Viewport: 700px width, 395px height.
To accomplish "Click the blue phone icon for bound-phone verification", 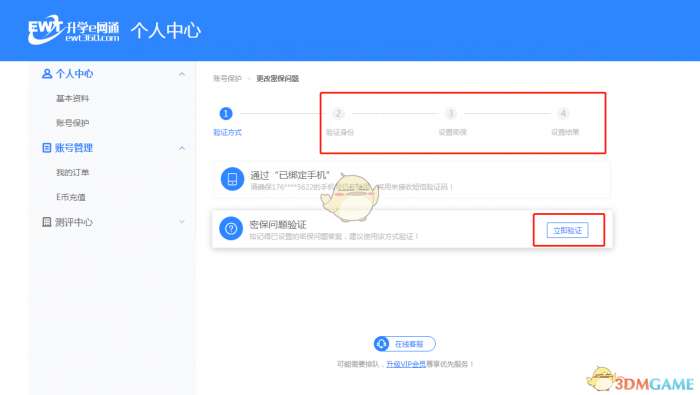I will pyautogui.click(x=232, y=179).
